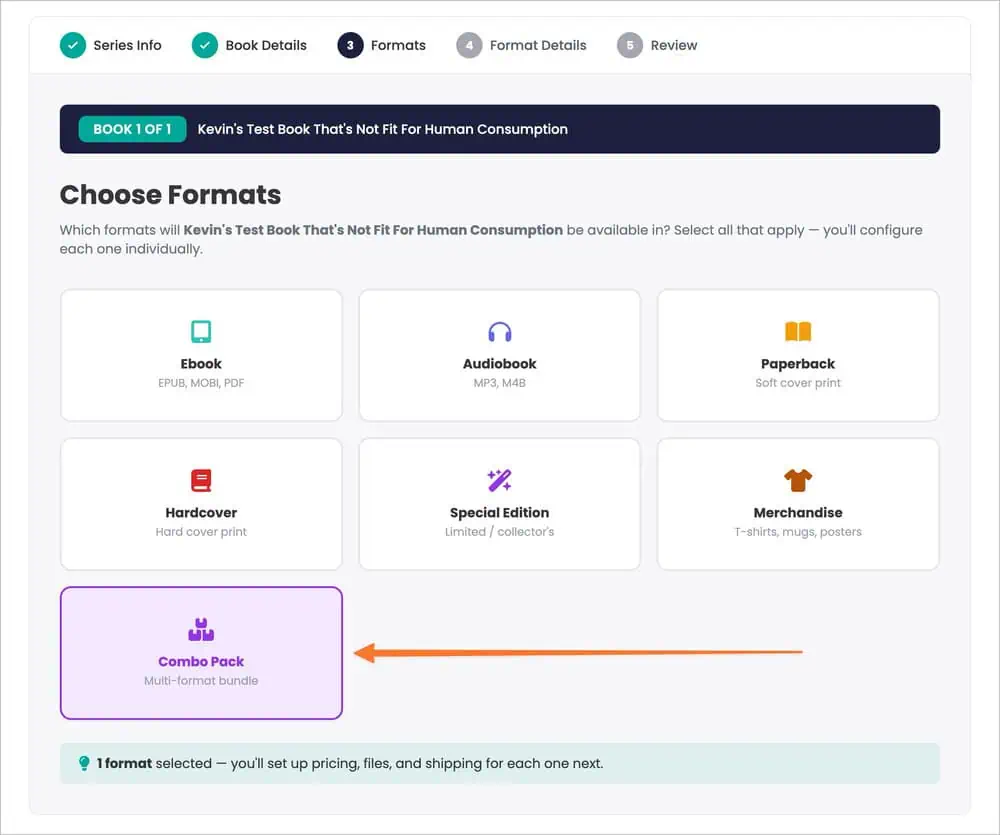Viewport: 1000px width, 835px height.
Task: Click the red Hardcover book icon
Action: (201, 480)
